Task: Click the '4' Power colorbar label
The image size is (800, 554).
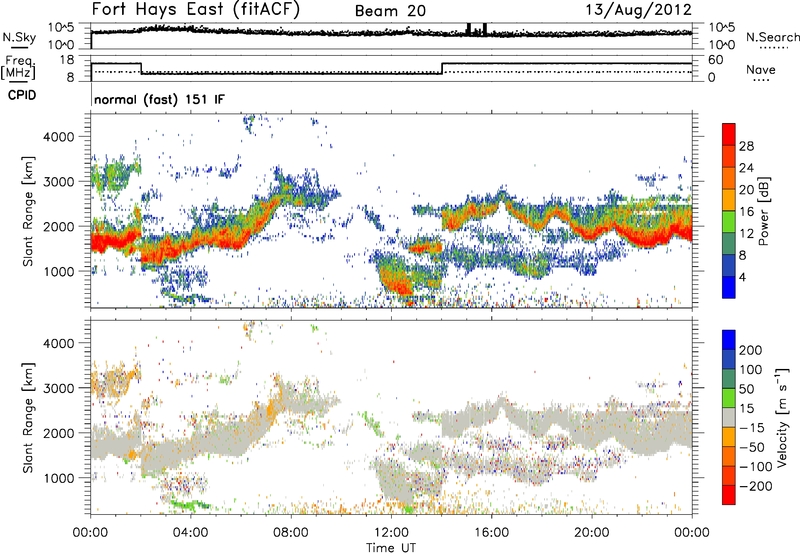Action: pyautogui.click(x=742, y=277)
